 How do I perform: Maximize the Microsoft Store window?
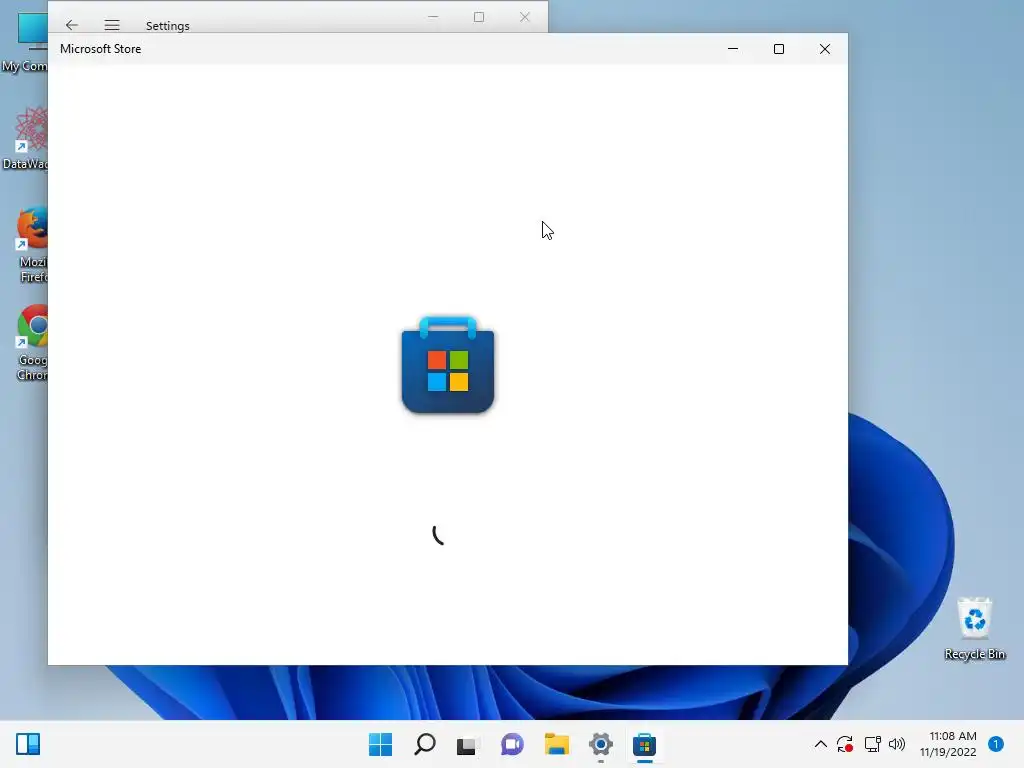point(778,49)
